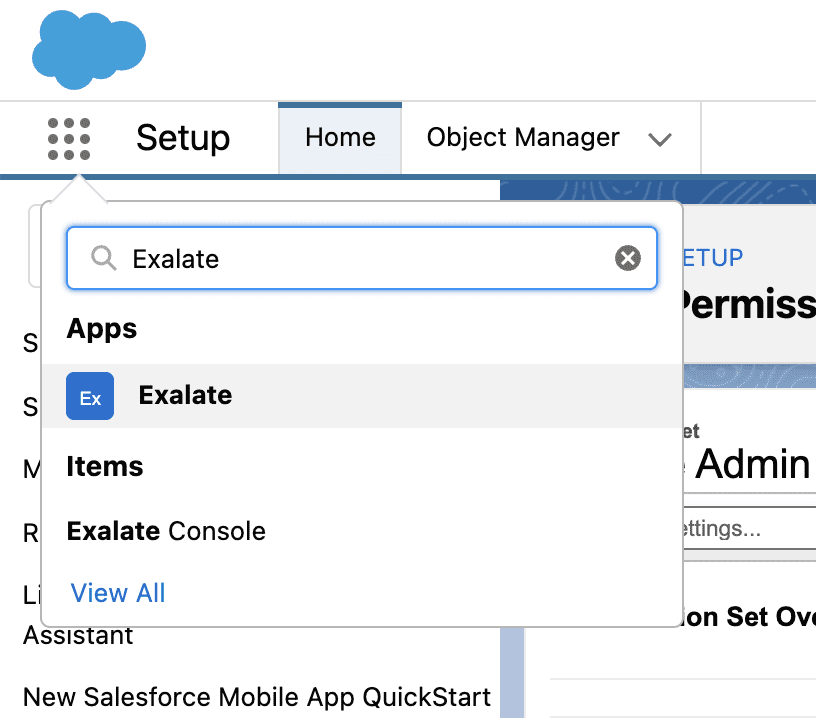Click the Setup app name label

pos(183,138)
